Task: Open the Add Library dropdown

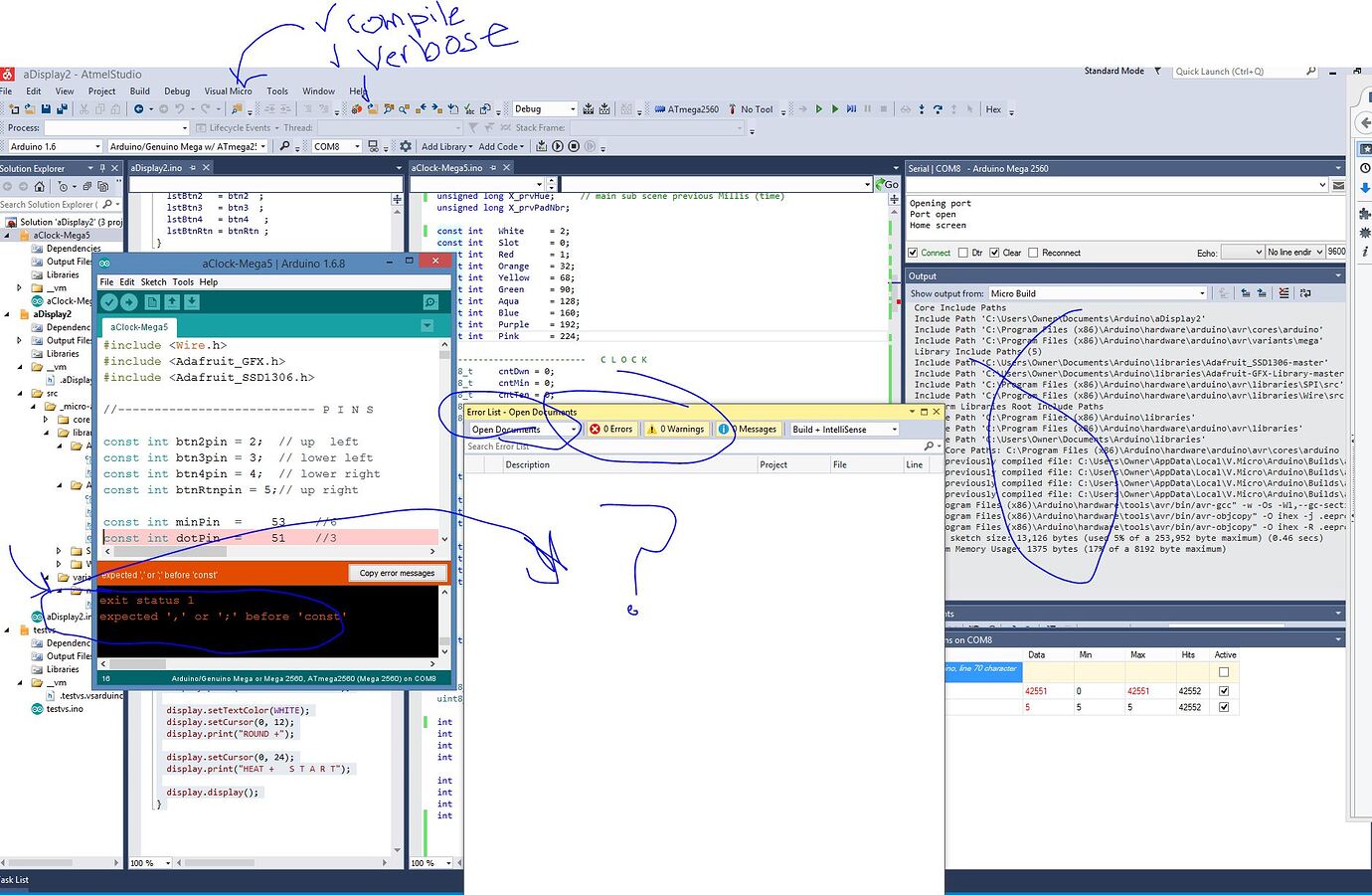Action: tap(446, 146)
